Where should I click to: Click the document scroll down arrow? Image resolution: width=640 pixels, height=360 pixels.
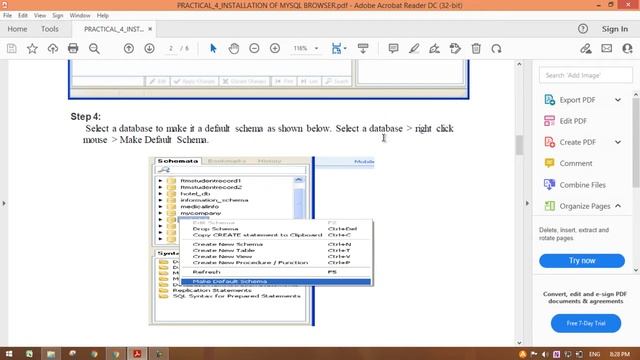(x=519, y=342)
